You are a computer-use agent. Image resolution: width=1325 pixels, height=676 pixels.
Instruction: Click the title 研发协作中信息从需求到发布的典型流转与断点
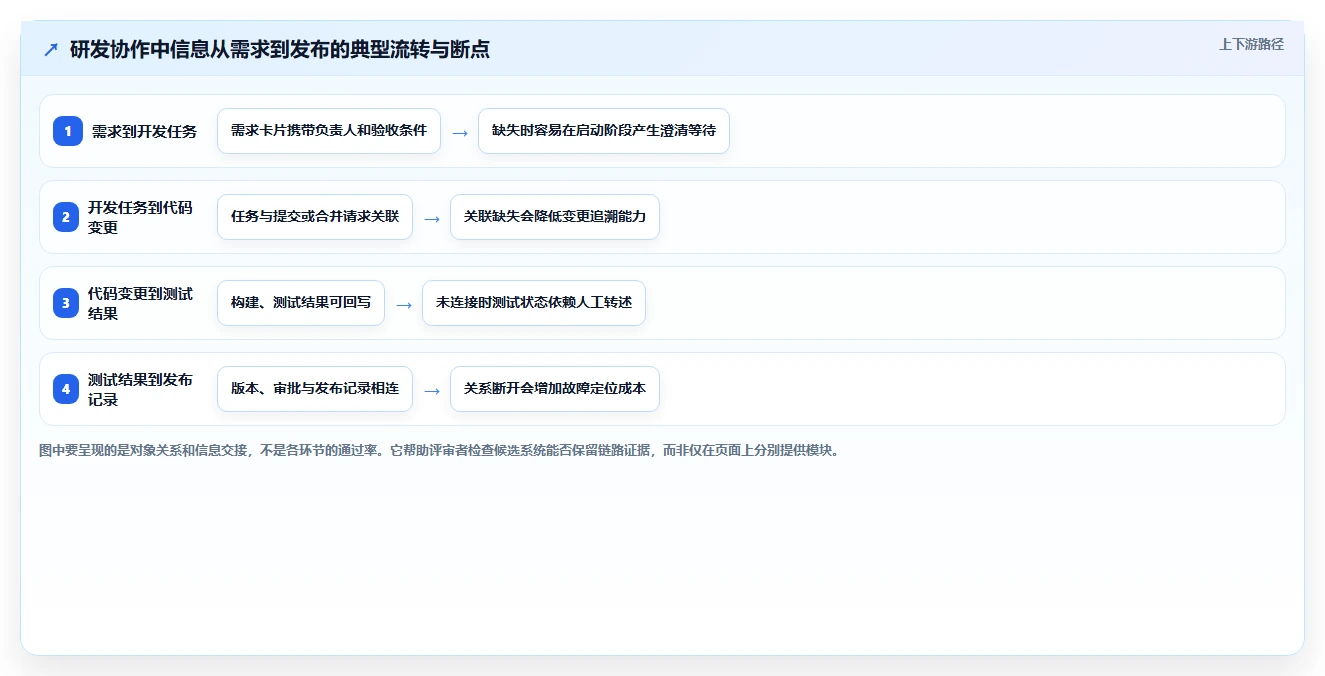280,49
